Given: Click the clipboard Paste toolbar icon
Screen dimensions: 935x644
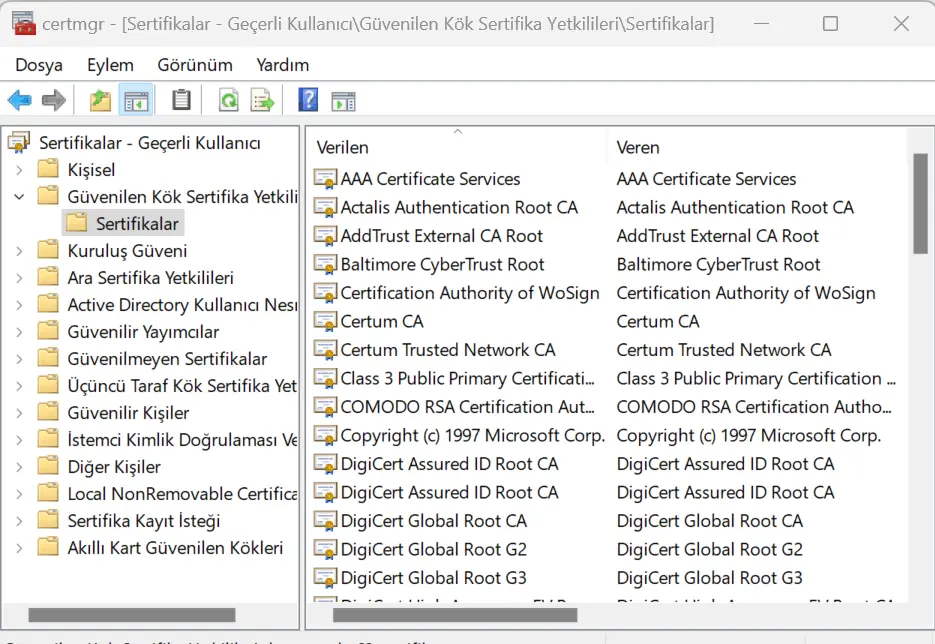Looking at the screenshot, I should pos(181,100).
